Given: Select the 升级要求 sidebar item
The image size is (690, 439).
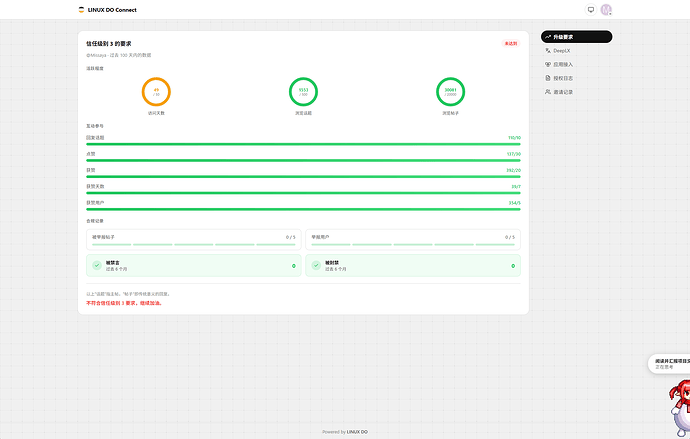Looking at the screenshot, I should coord(576,37).
